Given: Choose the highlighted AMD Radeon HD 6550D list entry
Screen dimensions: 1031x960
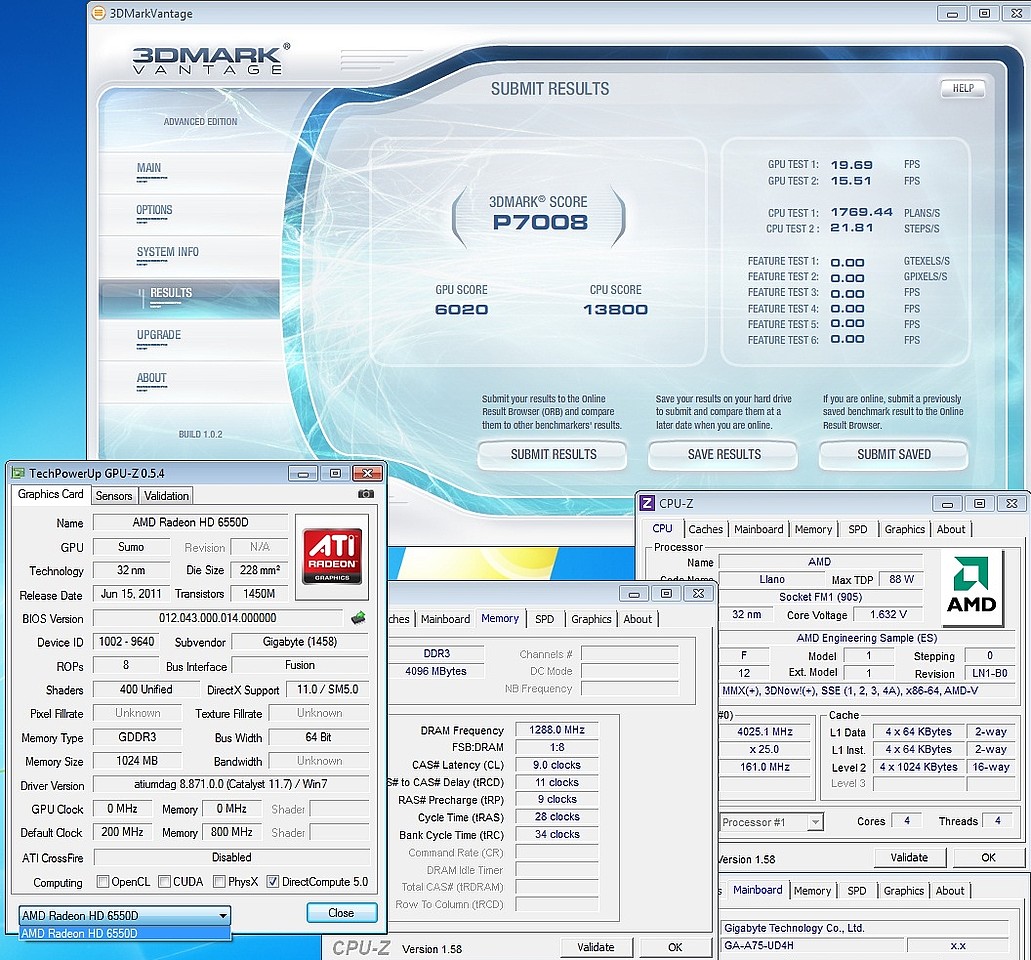Looking at the screenshot, I should 125,933.
